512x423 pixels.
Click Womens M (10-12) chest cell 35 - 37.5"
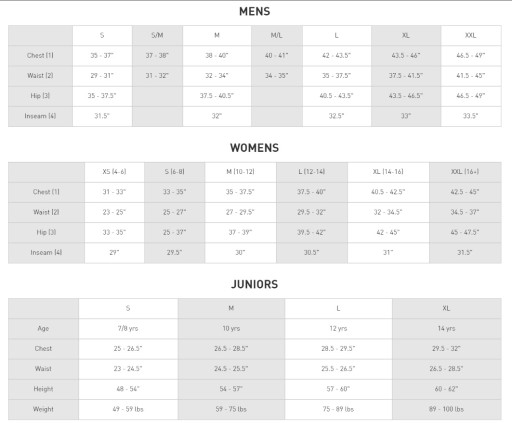pos(240,192)
